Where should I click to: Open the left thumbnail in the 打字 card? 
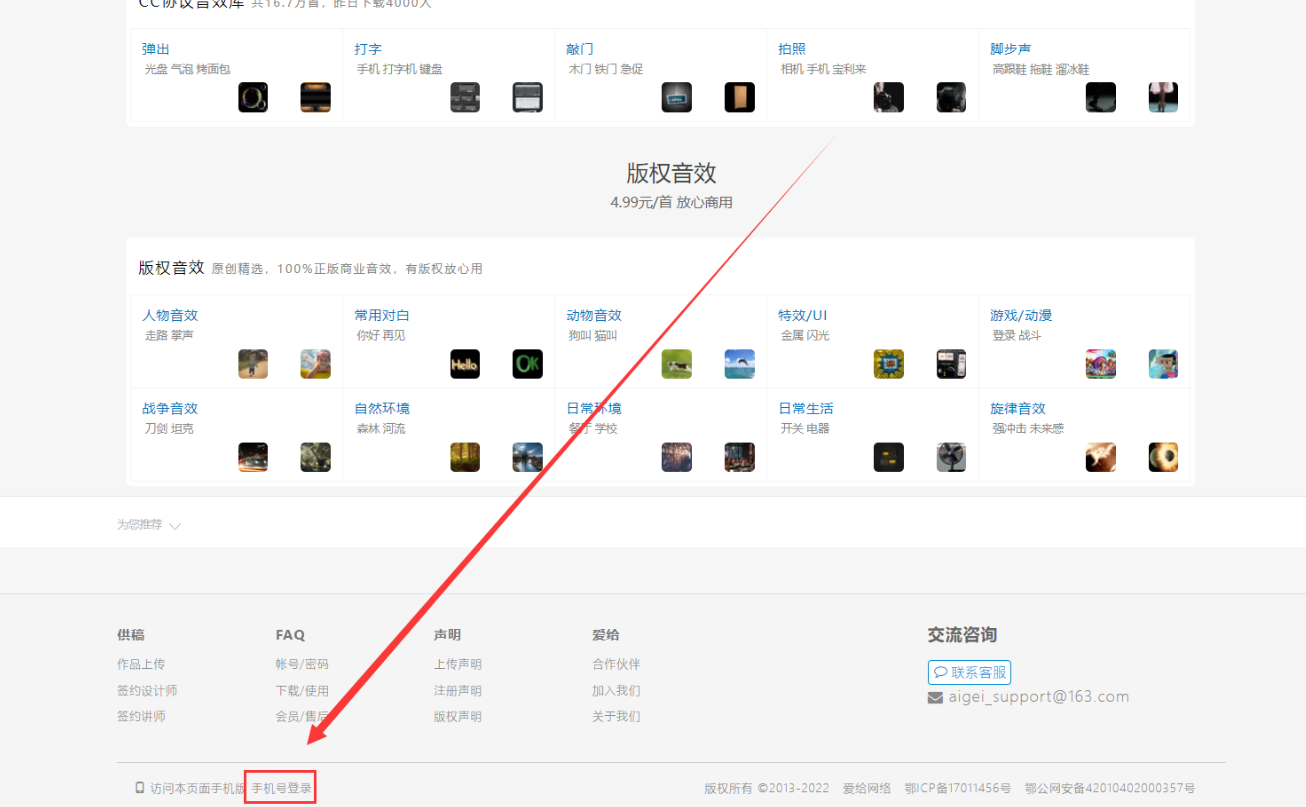465,97
